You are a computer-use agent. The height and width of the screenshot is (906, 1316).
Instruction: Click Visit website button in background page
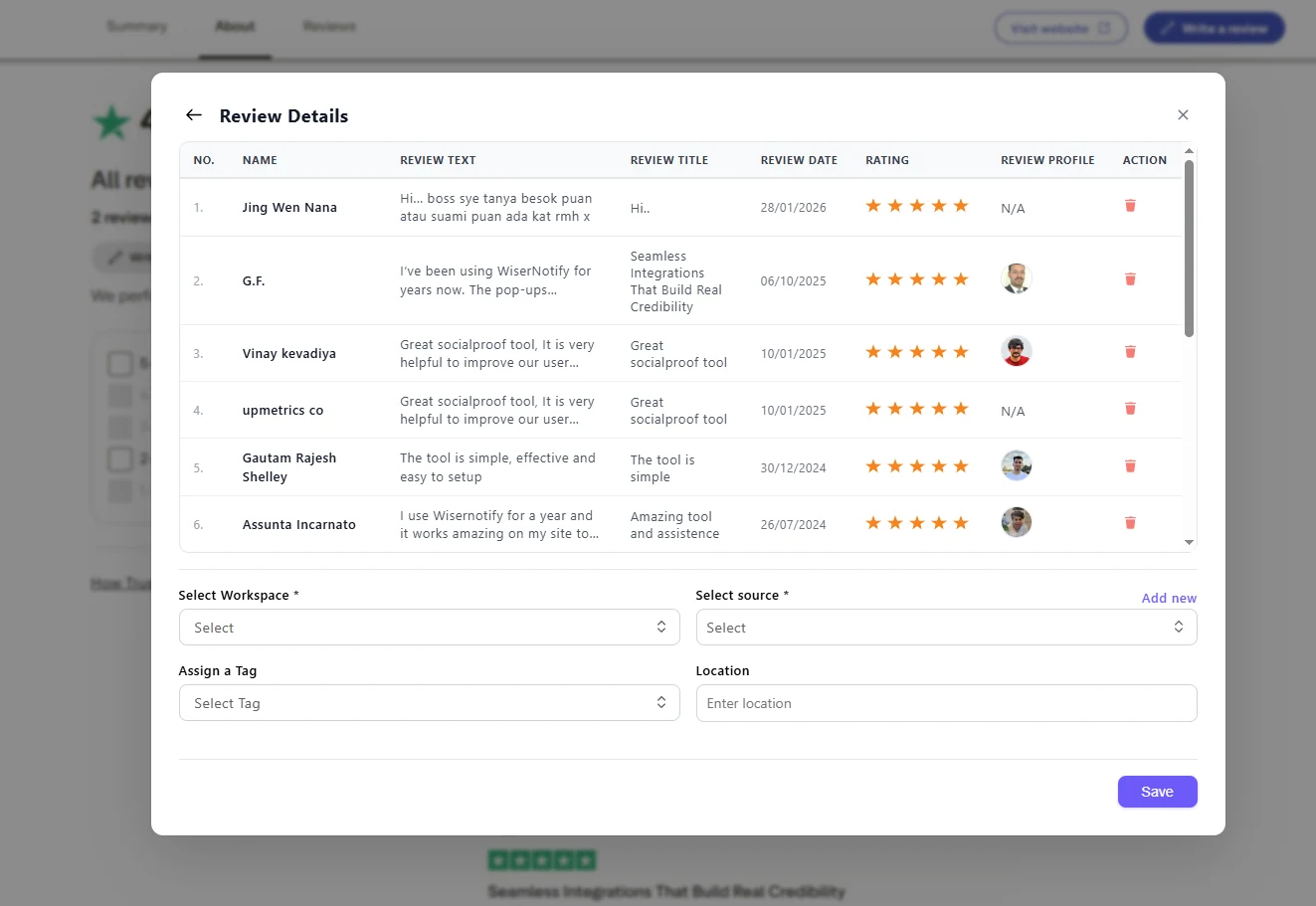point(1060,28)
